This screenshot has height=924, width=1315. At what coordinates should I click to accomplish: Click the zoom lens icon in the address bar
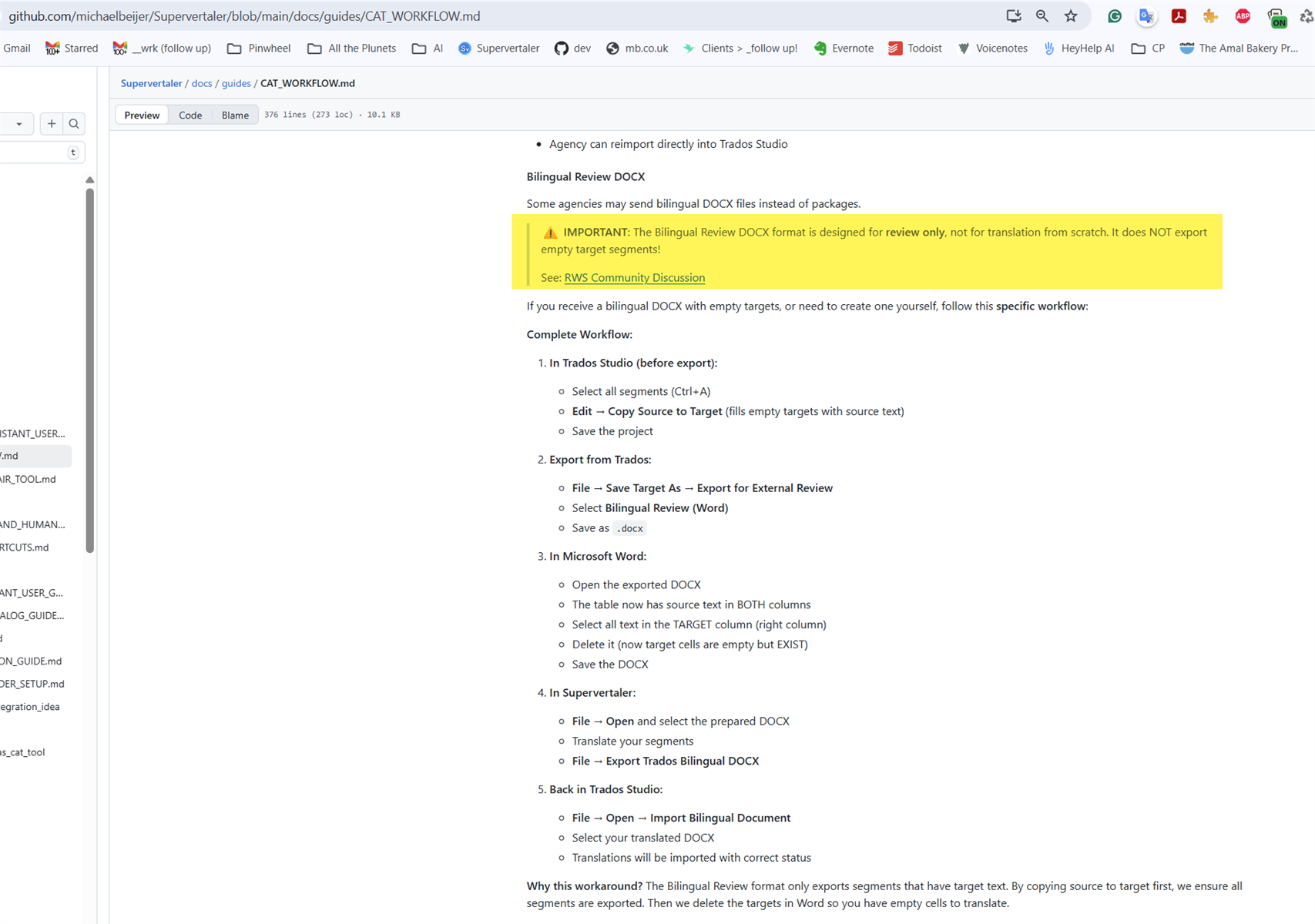pyautogui.click(x=1042, y=15)
